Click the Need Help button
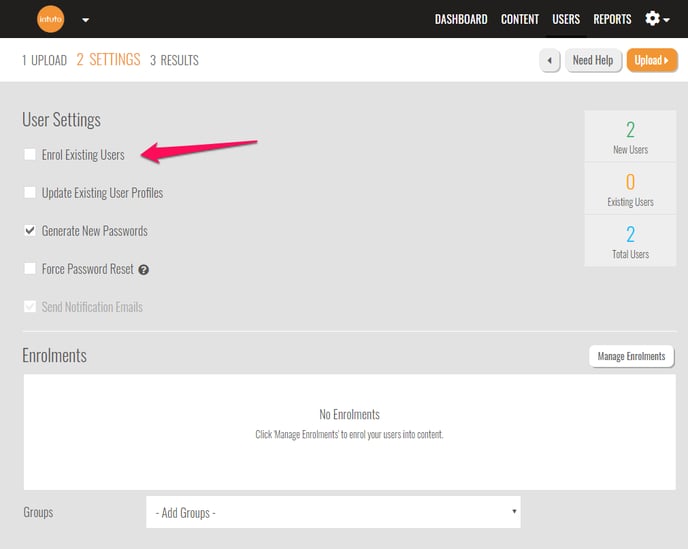 click(593, 60)
